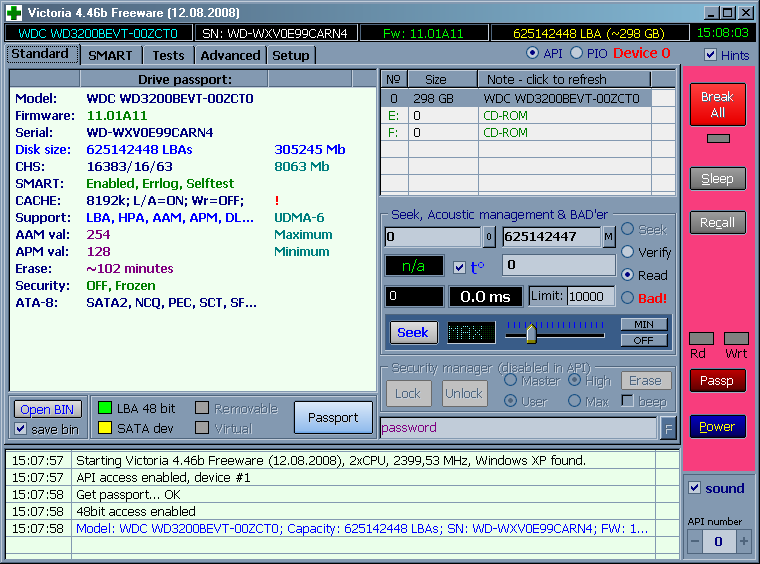Switch to the Tests tab
This screenshot has width=760, height=564.
tap(169, 55)
